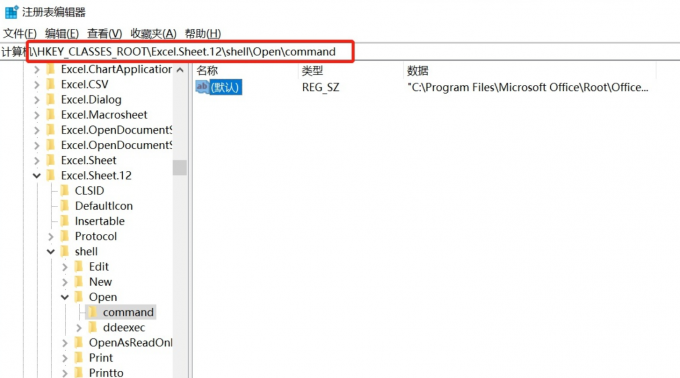Select the Printto folder icon
Screen dimensions: 680x378
[x=79, y=373]
